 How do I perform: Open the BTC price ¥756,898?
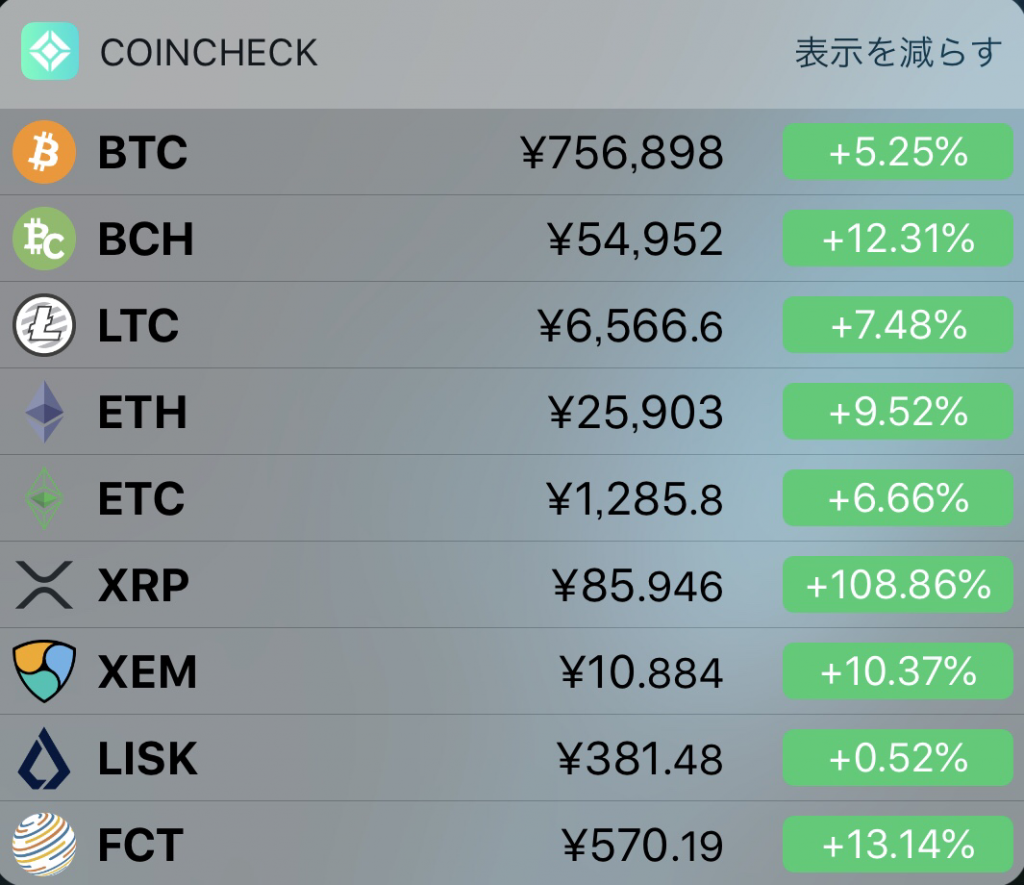(x=622, y=153)
